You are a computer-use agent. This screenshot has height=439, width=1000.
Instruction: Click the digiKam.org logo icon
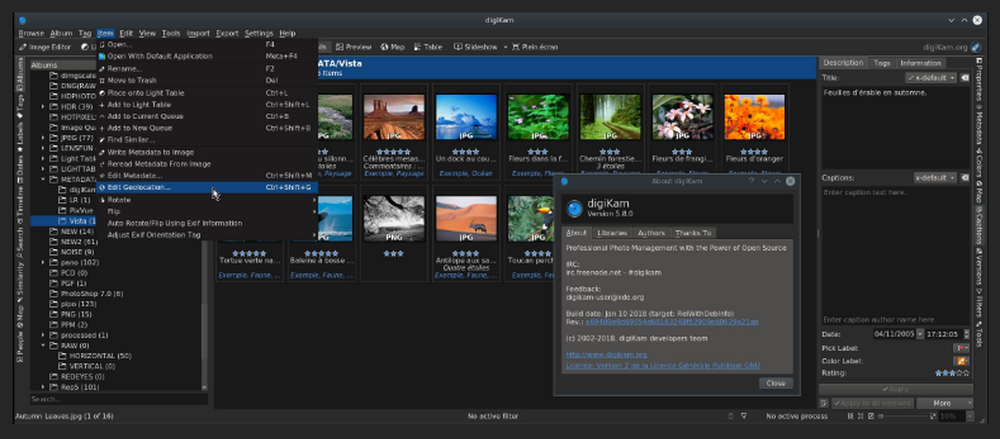[x=976, y=47]
